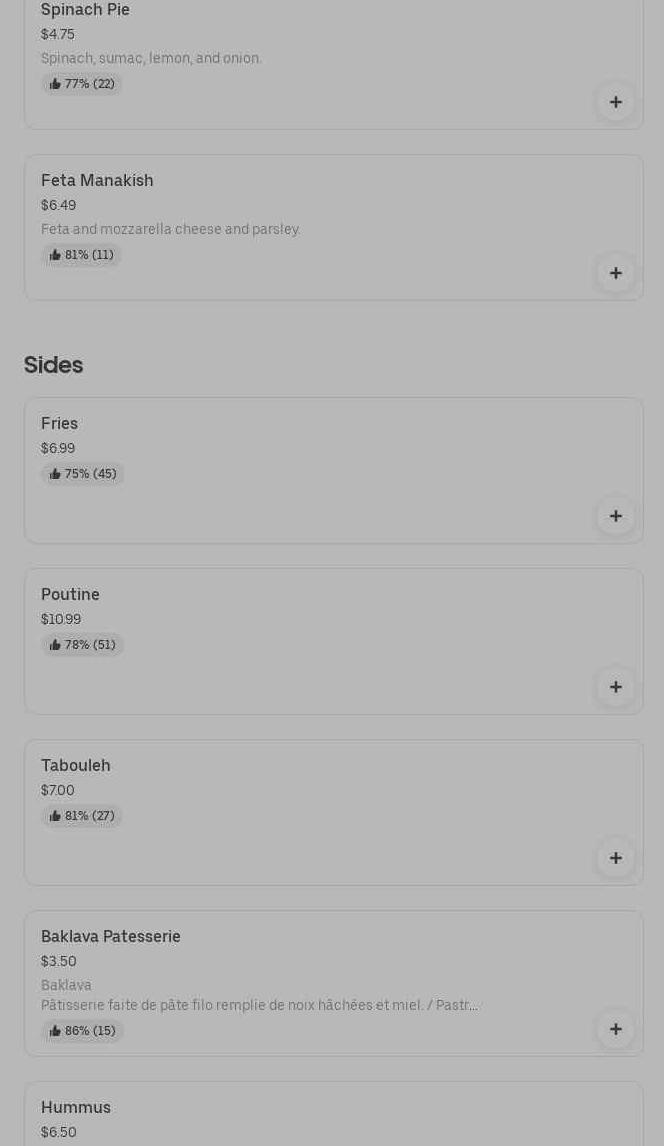664x1146 pixels.
Task: Add Fries to the cart
Action: pyautogui.click(x=615, y=516)
